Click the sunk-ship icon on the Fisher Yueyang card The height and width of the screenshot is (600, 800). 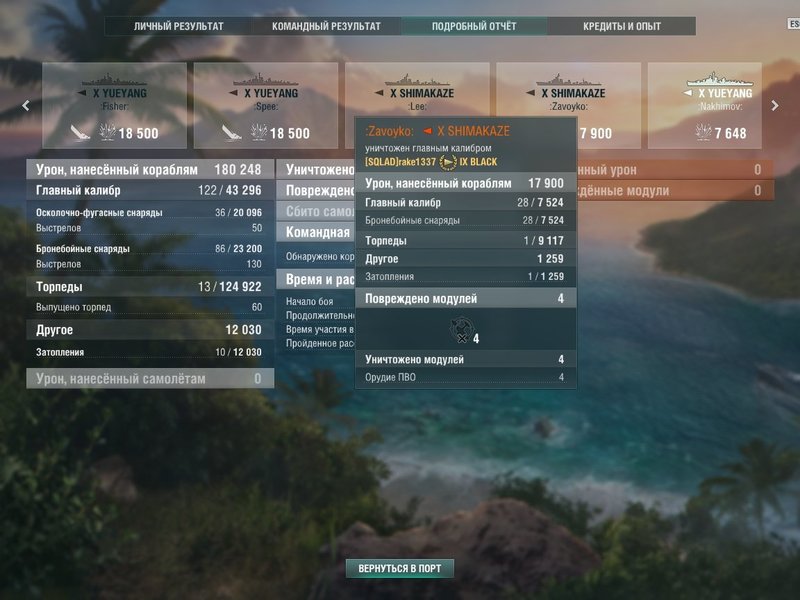[80, 133]
